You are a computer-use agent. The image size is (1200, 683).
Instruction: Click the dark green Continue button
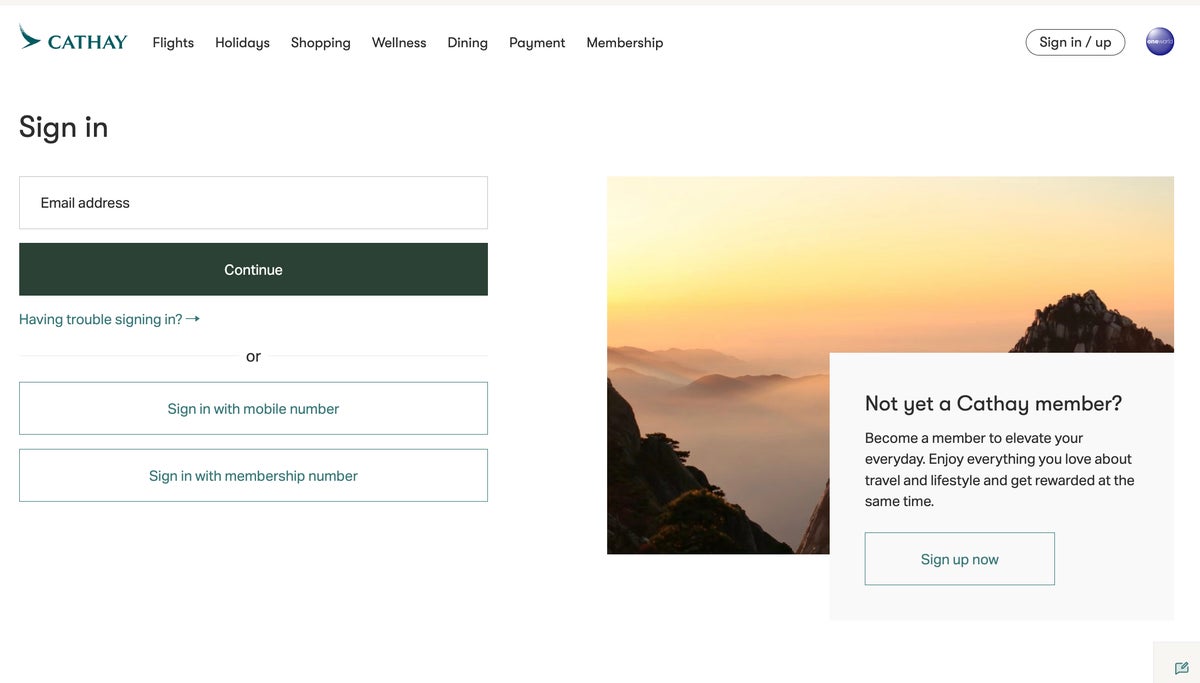tap(253, 270)
